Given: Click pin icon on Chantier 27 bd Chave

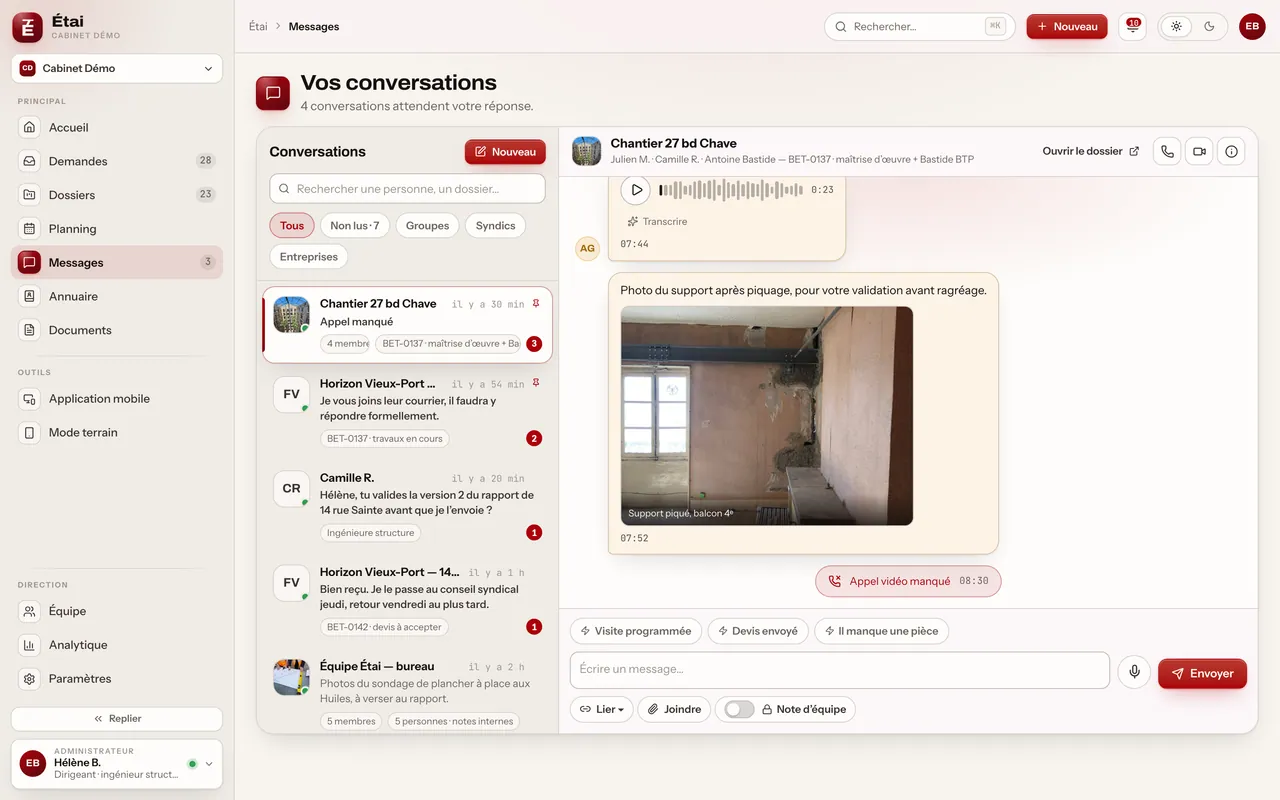Looking at the screenshot, I should click(536, 303).
